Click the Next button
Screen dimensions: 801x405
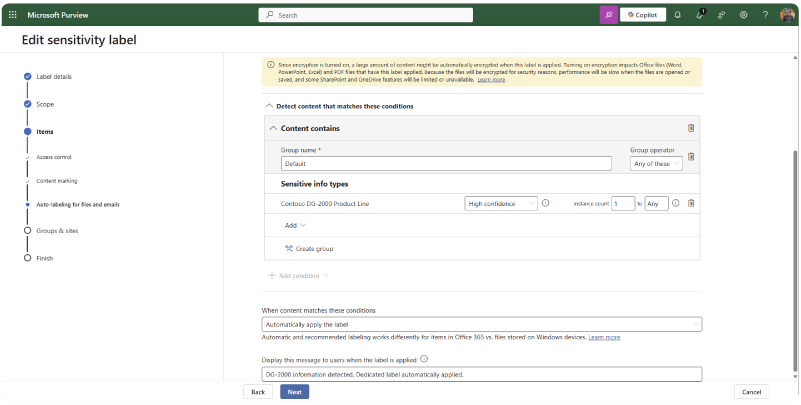pyautogui.click(x=294, y=392)
